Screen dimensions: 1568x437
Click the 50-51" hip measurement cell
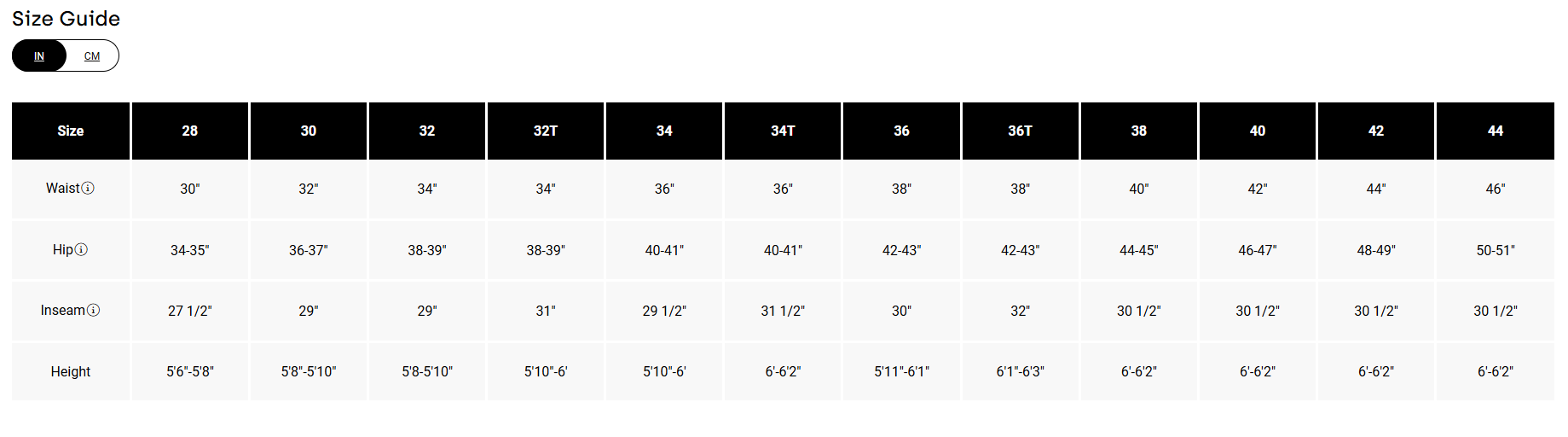[x=1495, y=250]
